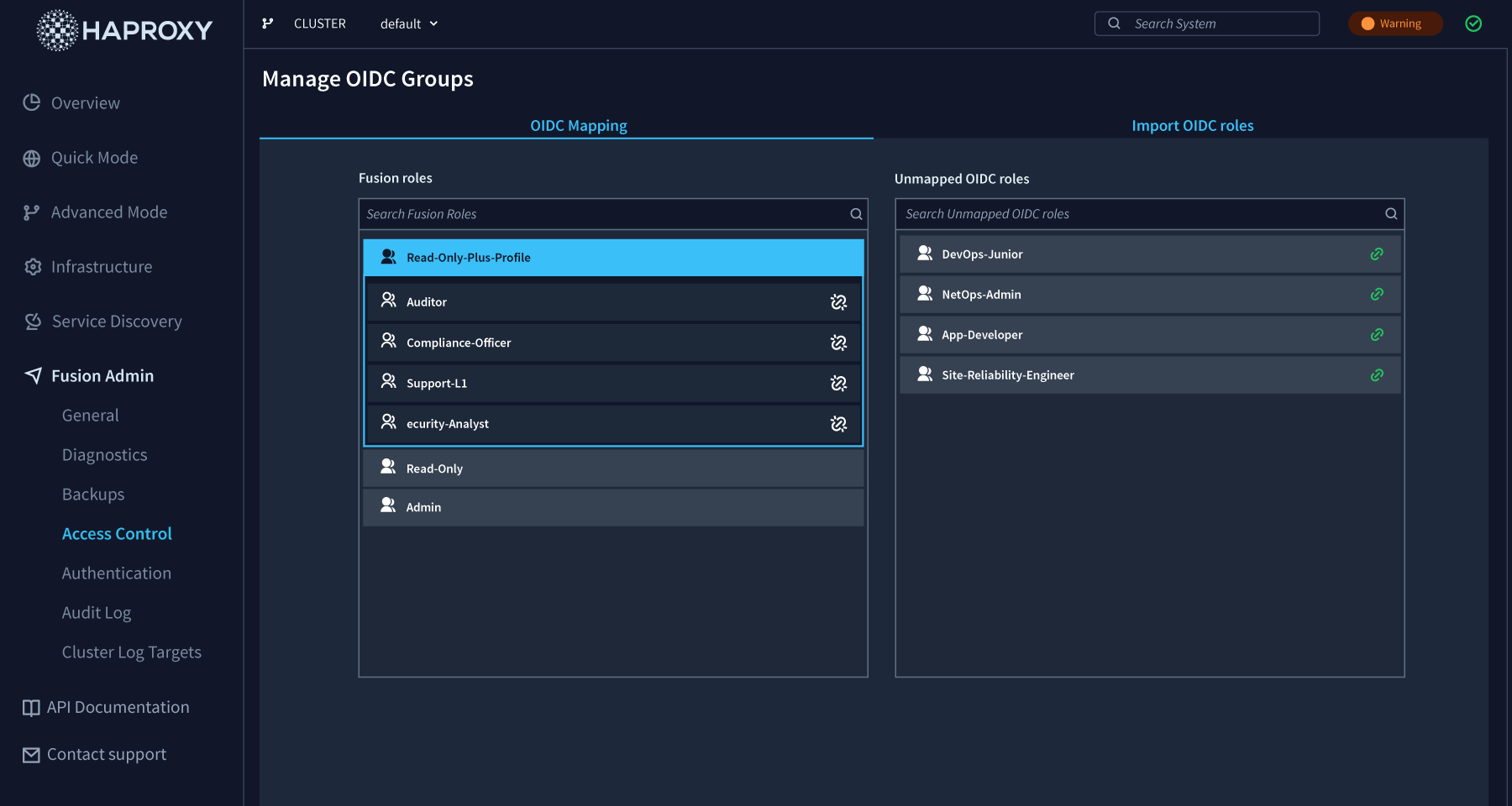The image size is (1512, 806).
Task: Link the Site-Reliability-Engineer role
Action: tap(1377, 375)
